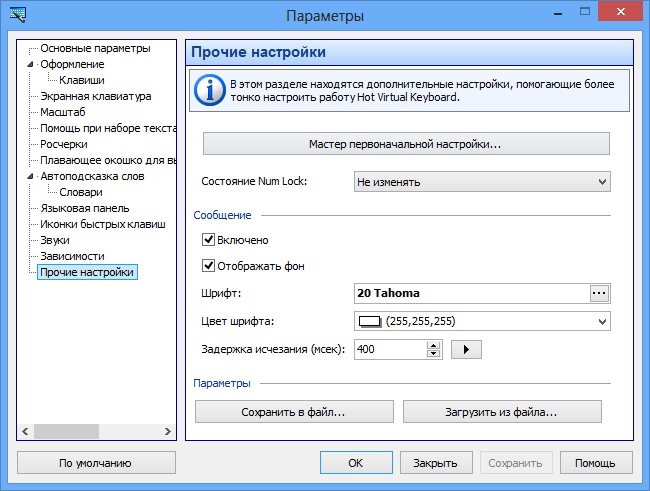Select Плавающее окошко tree item
Screen dimensions: 650x491
pyautogui.click(x=108, y=160)
